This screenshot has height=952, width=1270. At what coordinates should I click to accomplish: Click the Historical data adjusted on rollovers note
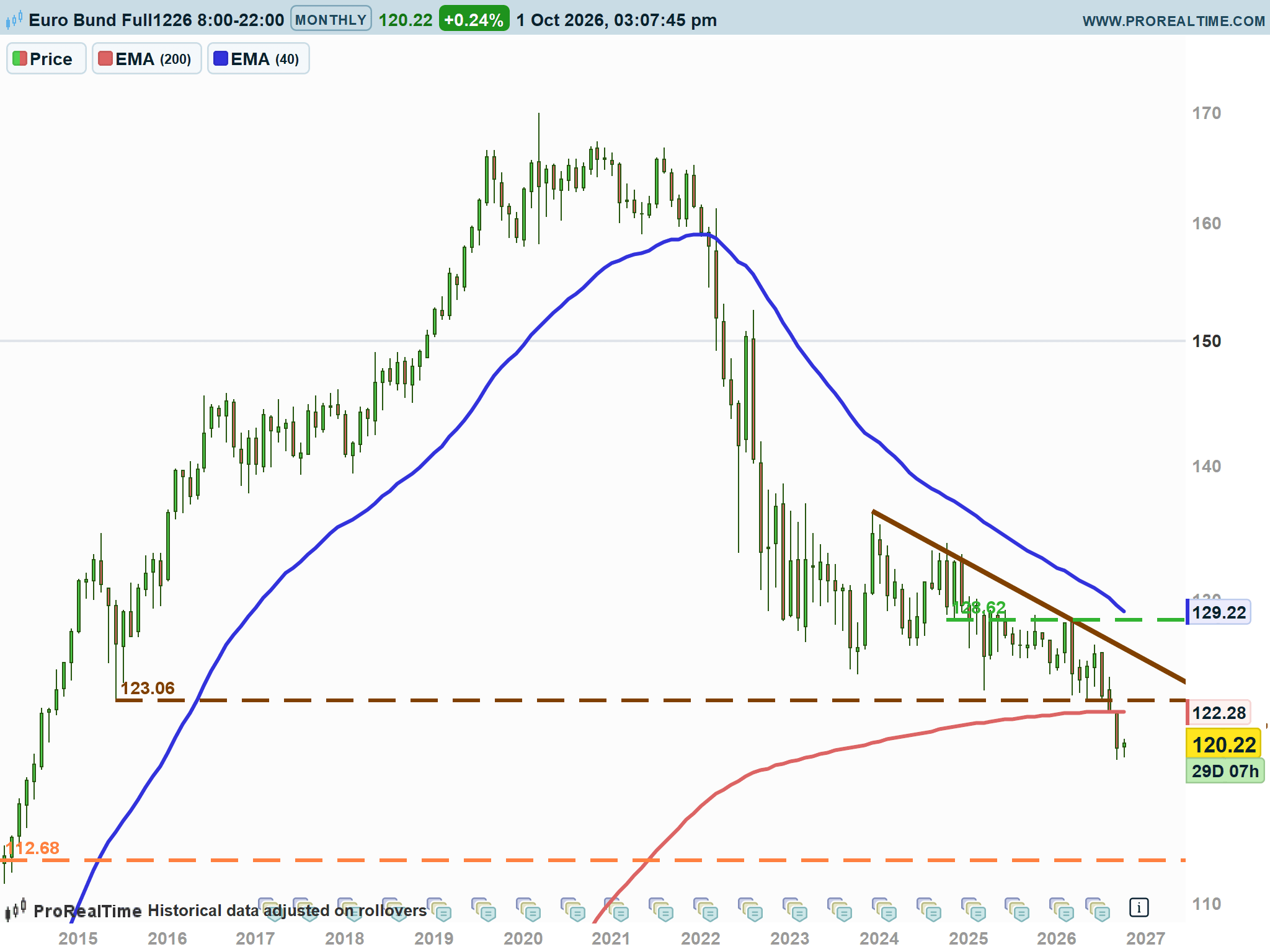(287, 910)
